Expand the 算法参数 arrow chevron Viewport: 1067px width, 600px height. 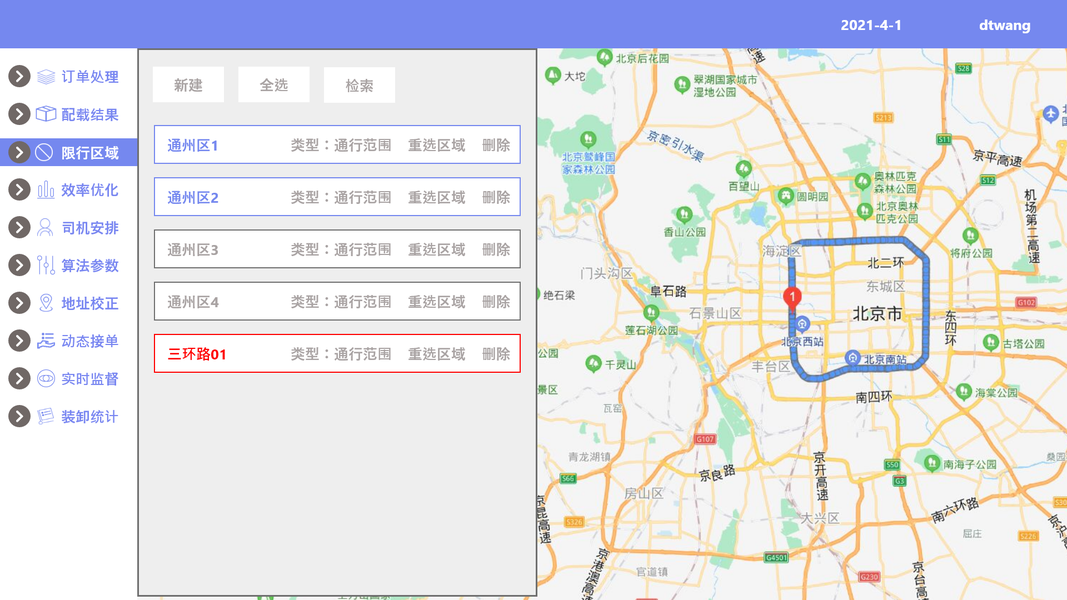(x=19, y=265)
